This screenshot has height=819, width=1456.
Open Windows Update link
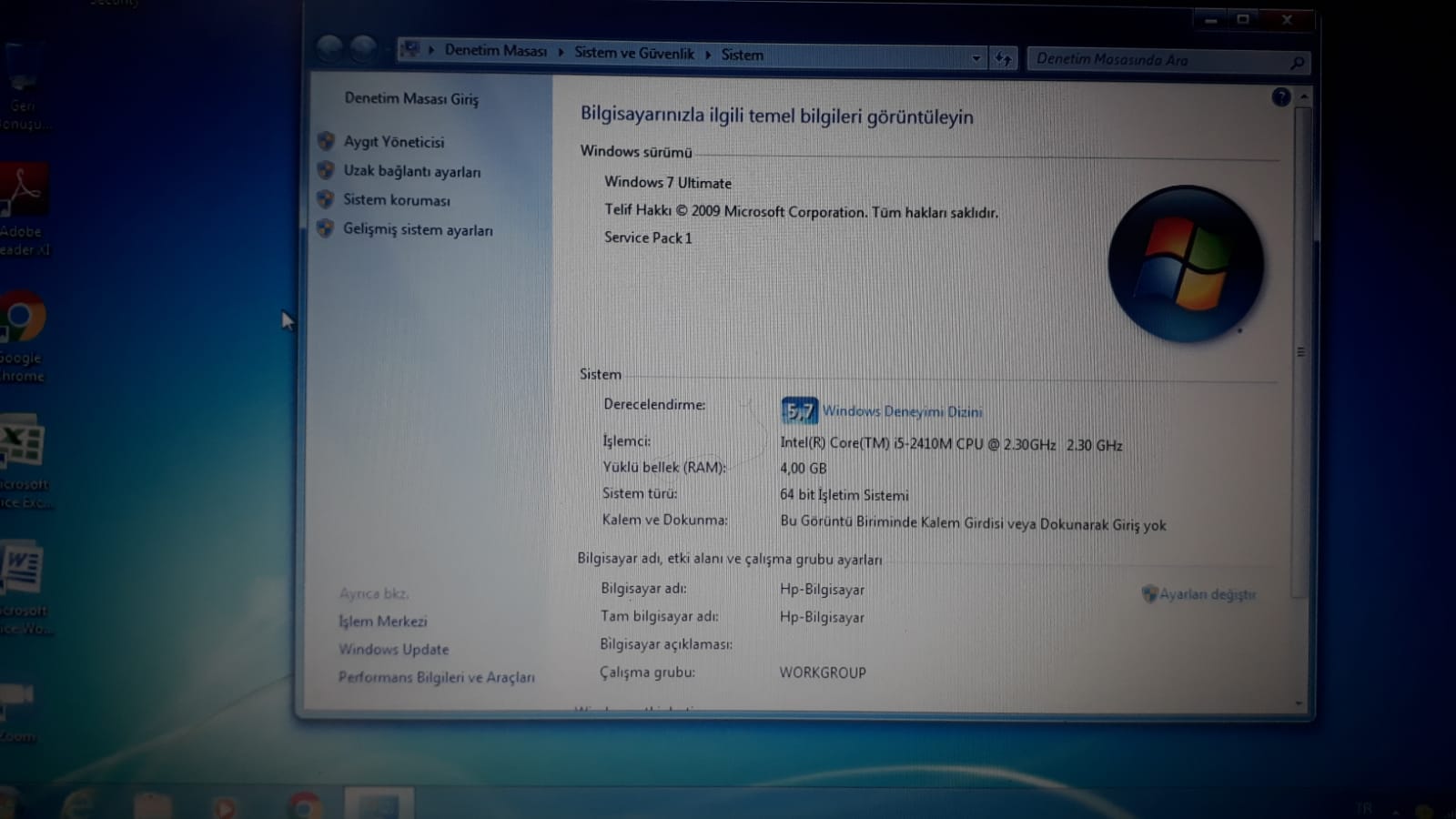point(394,650)
